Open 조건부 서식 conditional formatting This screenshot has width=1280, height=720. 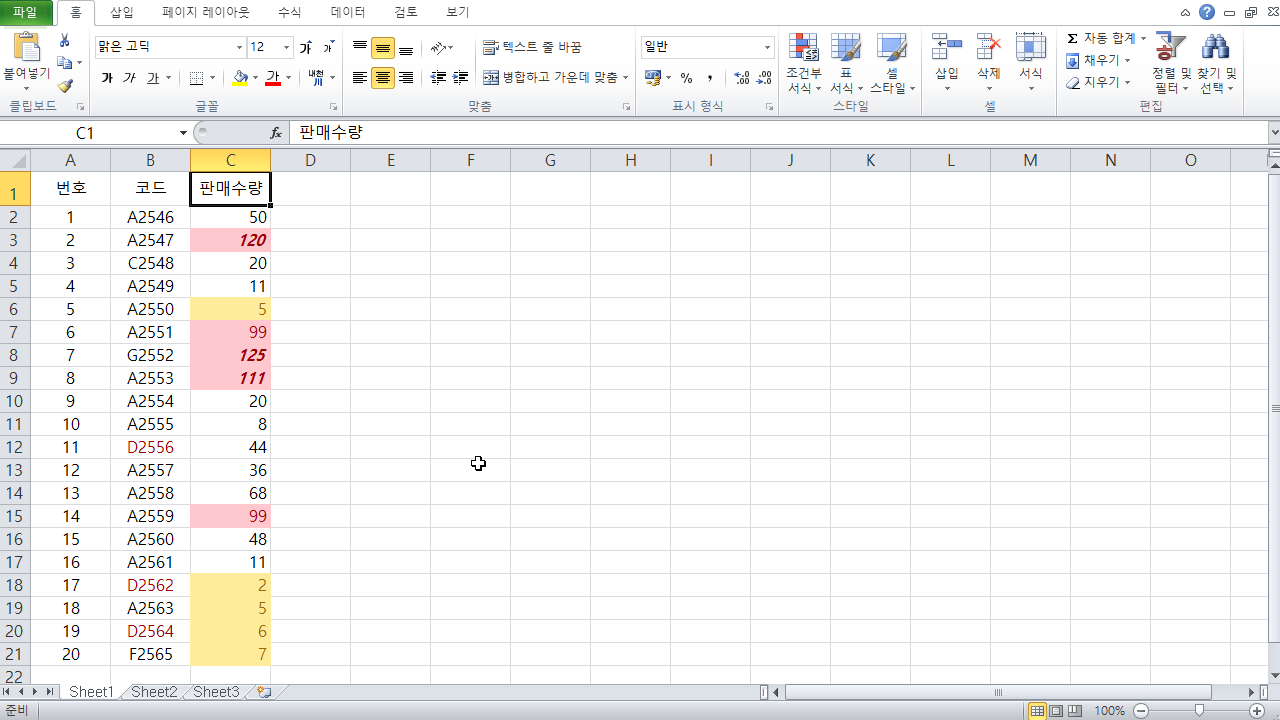click(803, 63)
